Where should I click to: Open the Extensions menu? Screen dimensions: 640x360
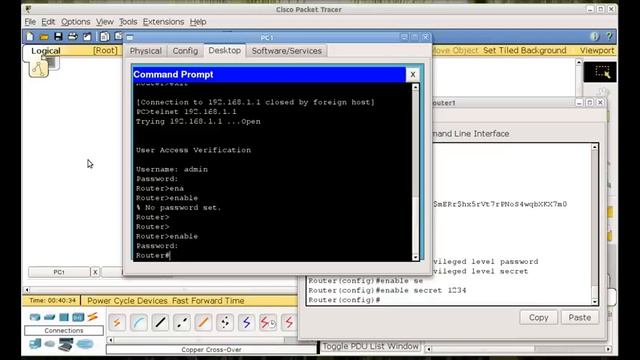pos(163,22)
